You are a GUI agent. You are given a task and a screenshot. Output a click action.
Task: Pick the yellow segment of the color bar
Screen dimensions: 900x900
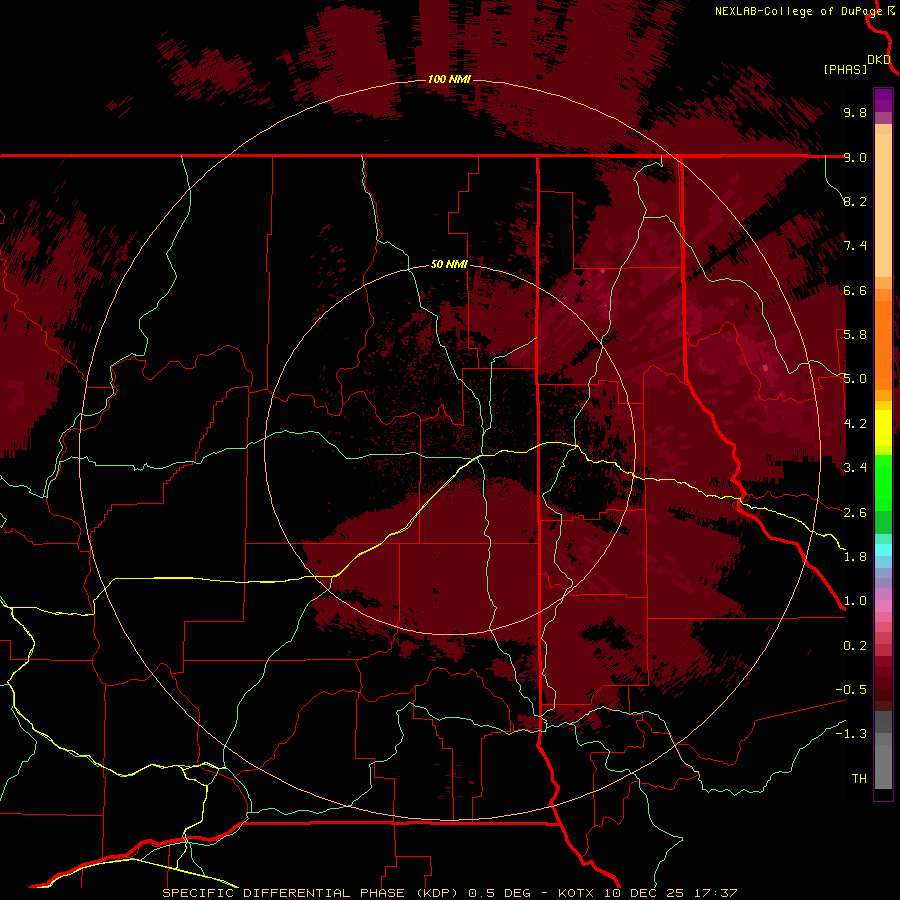pos(883,428)
